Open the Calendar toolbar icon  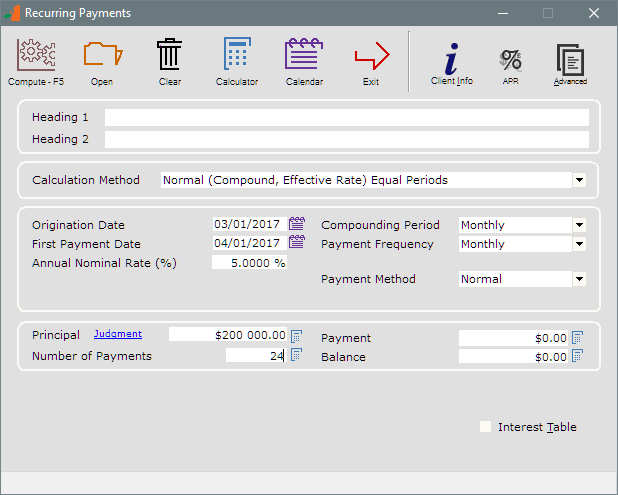[x=304, y=54]
